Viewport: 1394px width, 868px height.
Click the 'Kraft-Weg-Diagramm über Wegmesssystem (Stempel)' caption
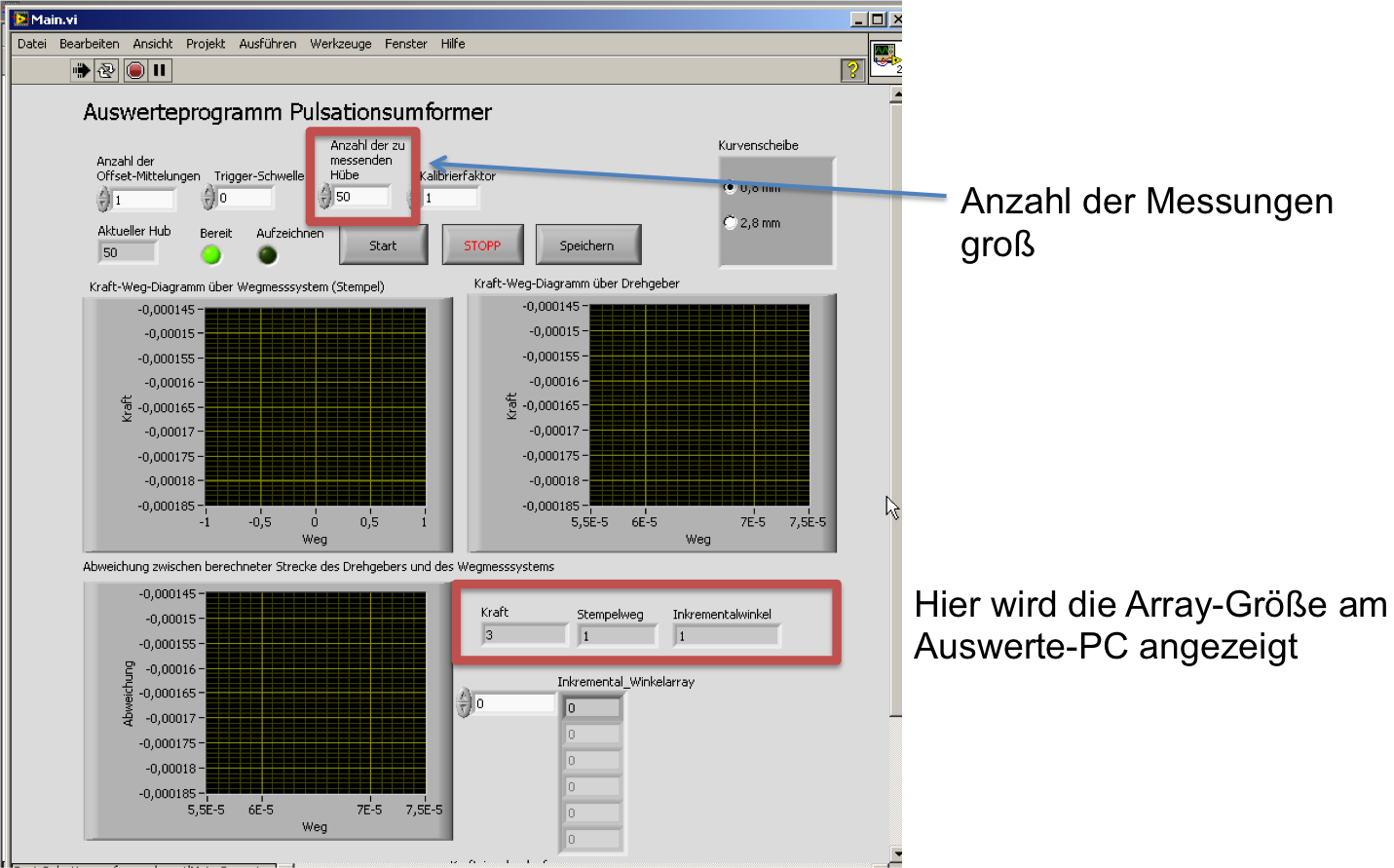[x=237, y=286]
